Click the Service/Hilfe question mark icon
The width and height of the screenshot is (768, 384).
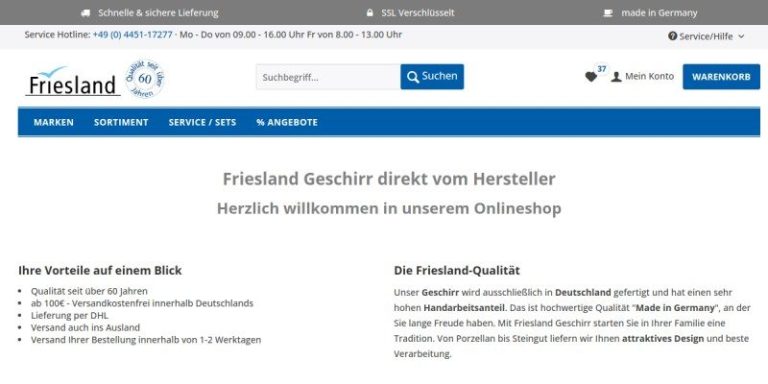[x=672, y=36]
